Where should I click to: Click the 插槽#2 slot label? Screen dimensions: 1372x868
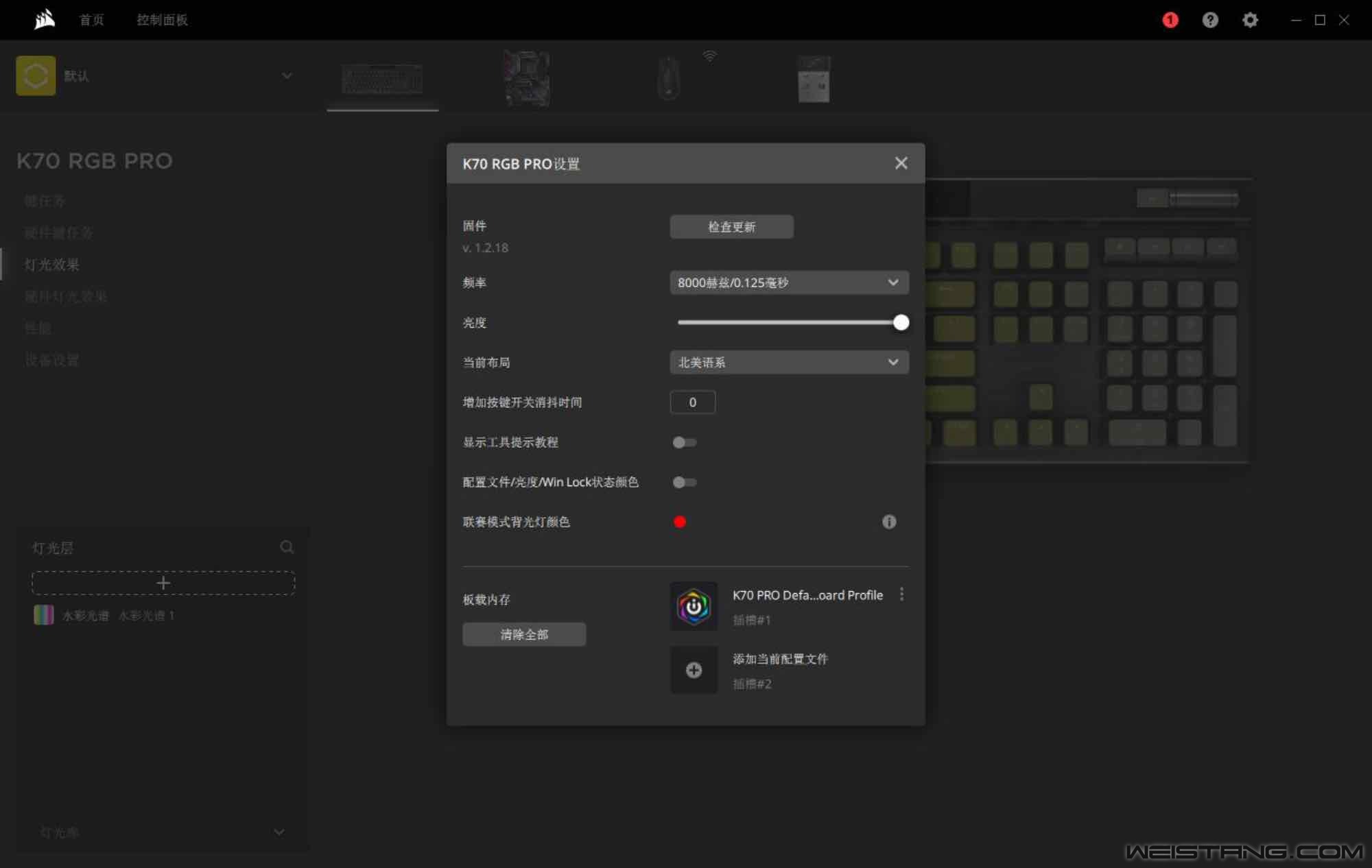pos(752,684)
